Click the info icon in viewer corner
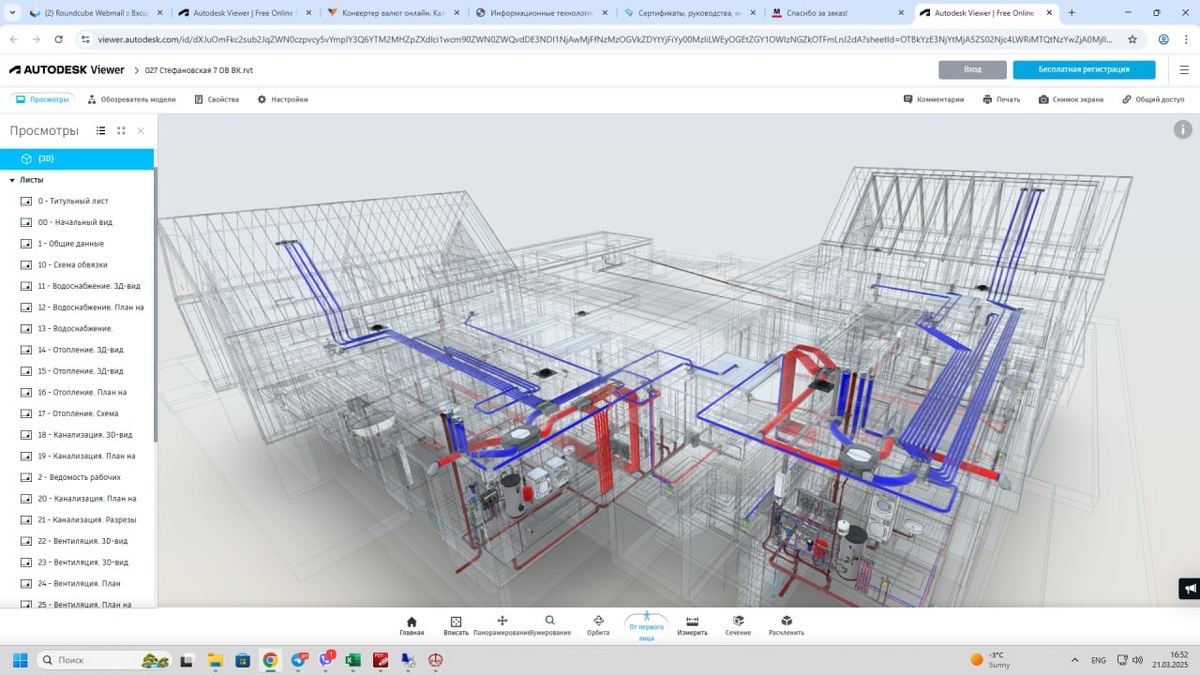Screen dimensions: 1200x675 pos(1183,130)
